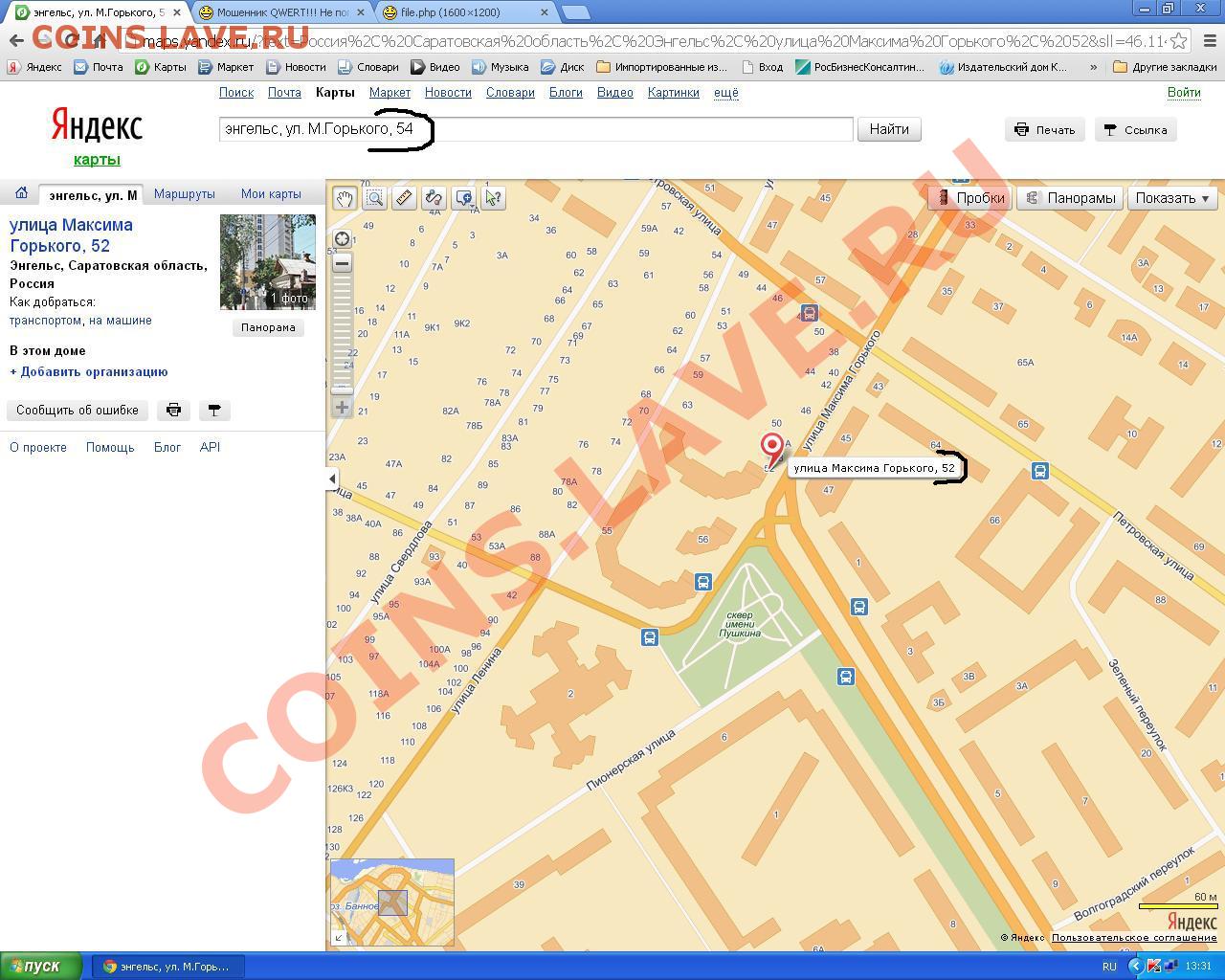Switch to Мошенник QWERT browser tab

(x=281, y=12)
